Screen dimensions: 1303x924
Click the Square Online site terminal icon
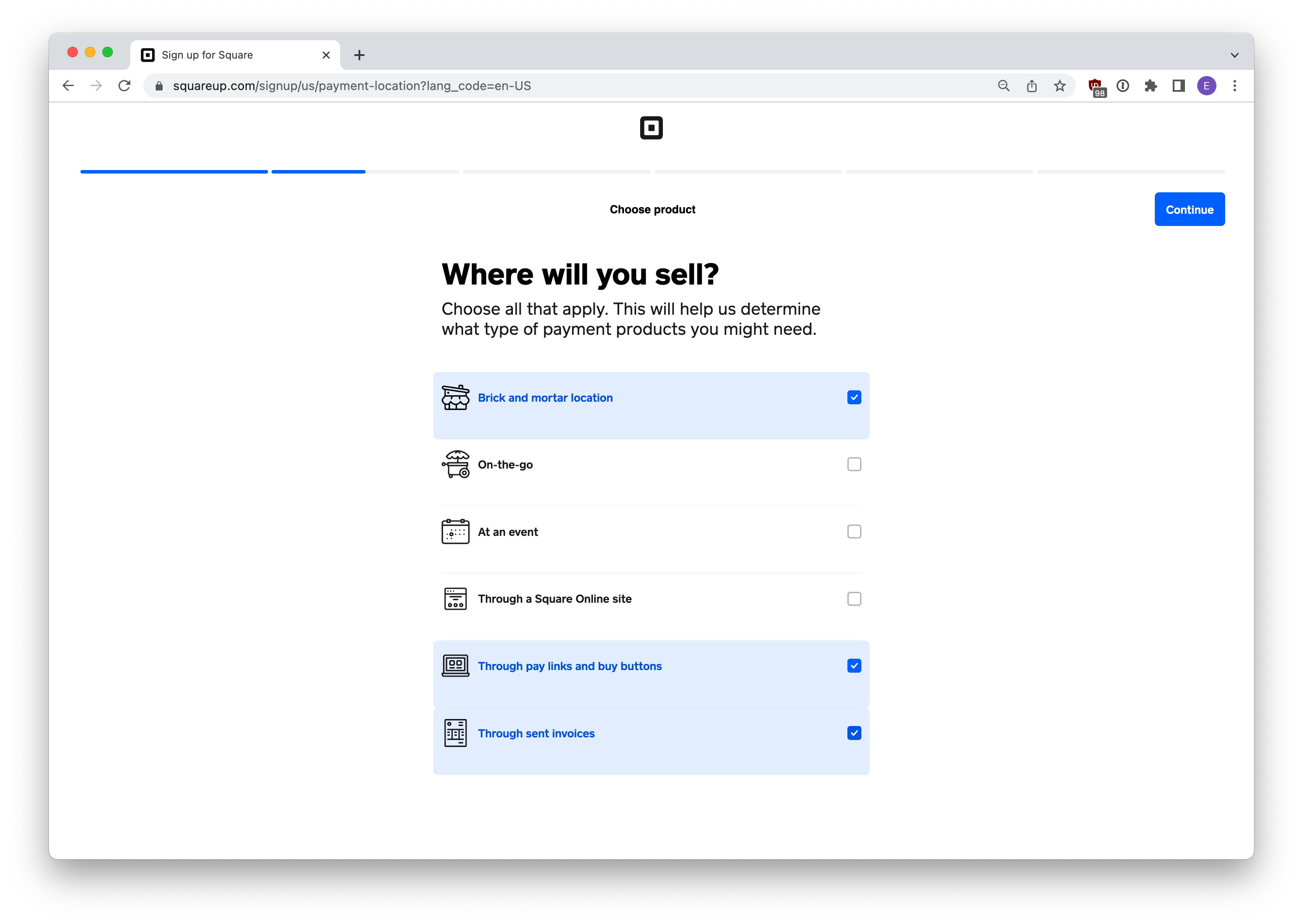click(455, 598)
